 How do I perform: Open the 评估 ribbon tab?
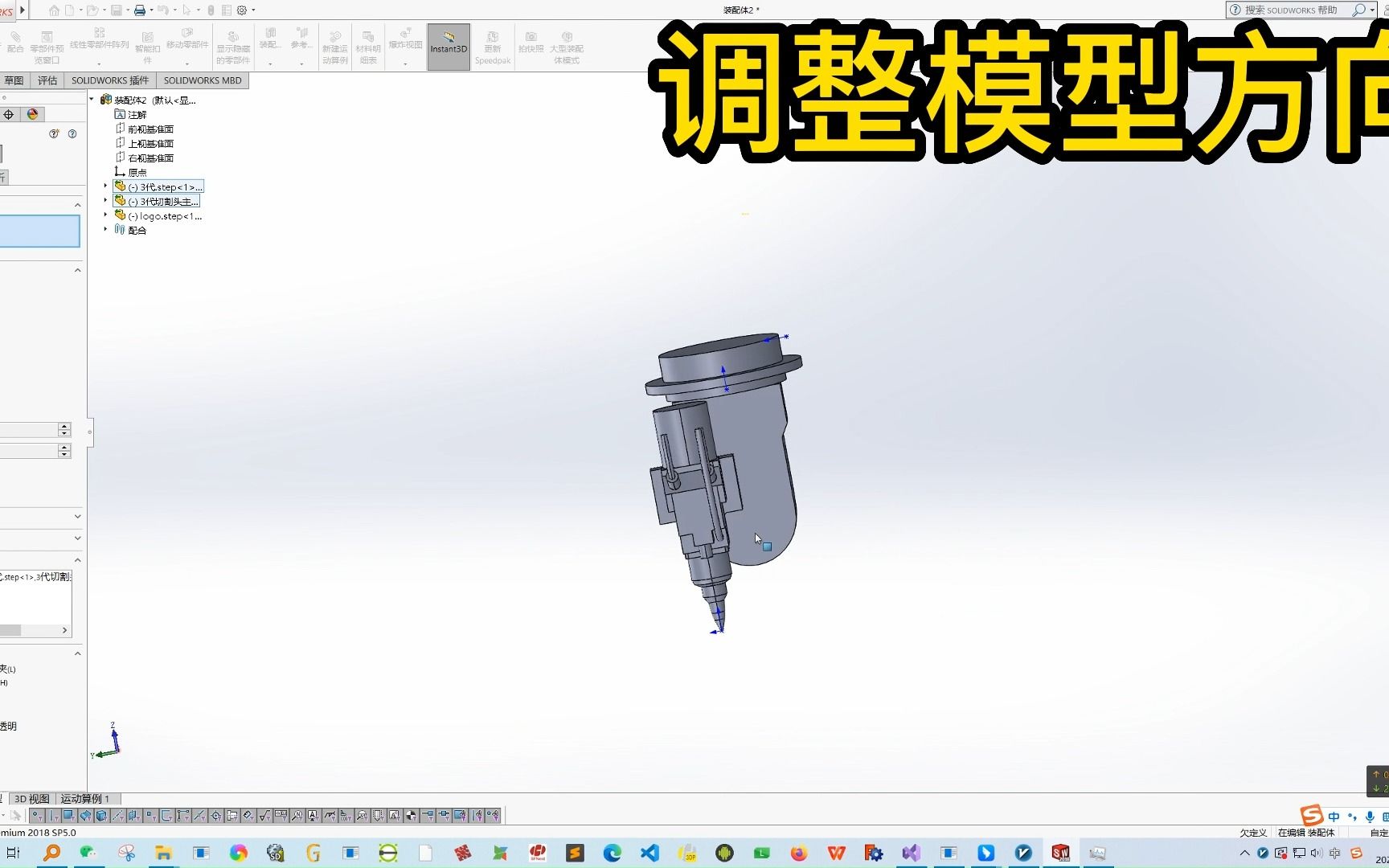(46, 80)
